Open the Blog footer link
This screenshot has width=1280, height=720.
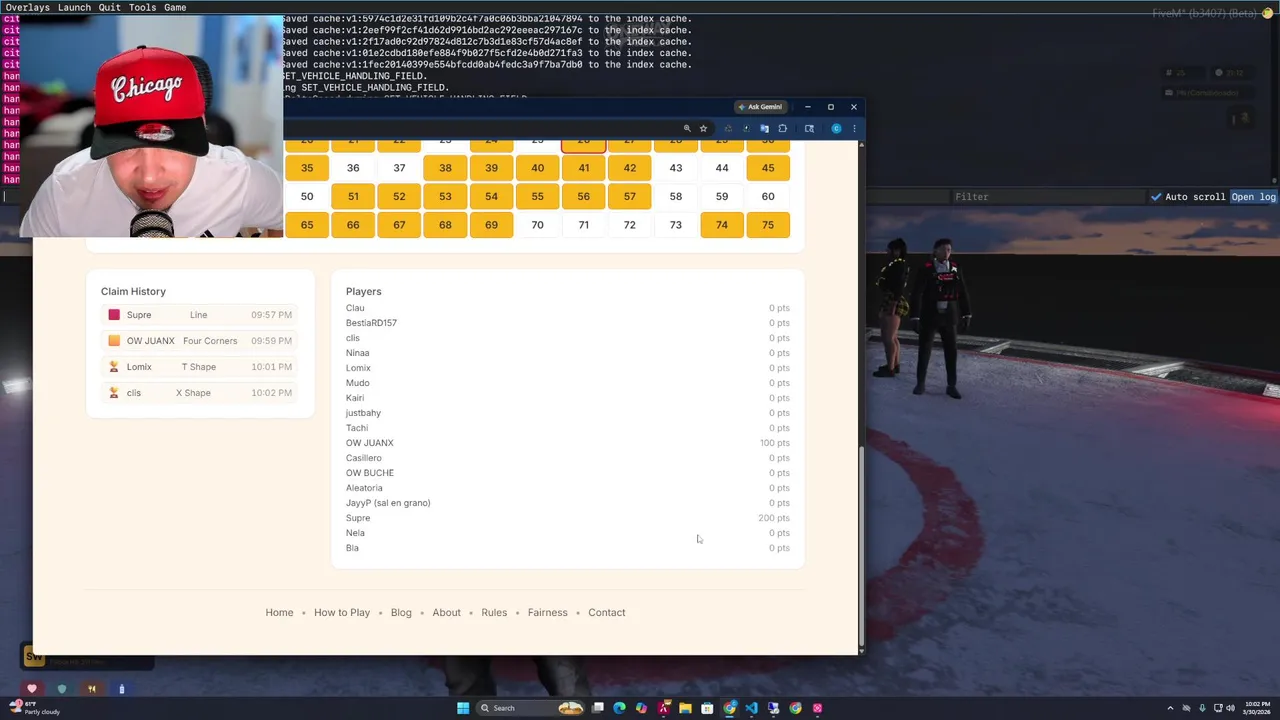point(401,613)
